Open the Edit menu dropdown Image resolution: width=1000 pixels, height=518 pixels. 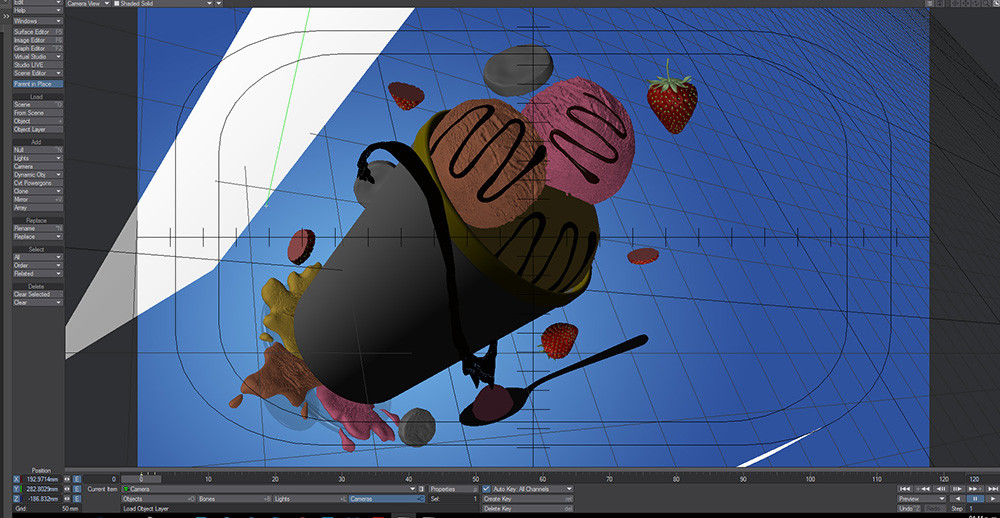point(38,3)
